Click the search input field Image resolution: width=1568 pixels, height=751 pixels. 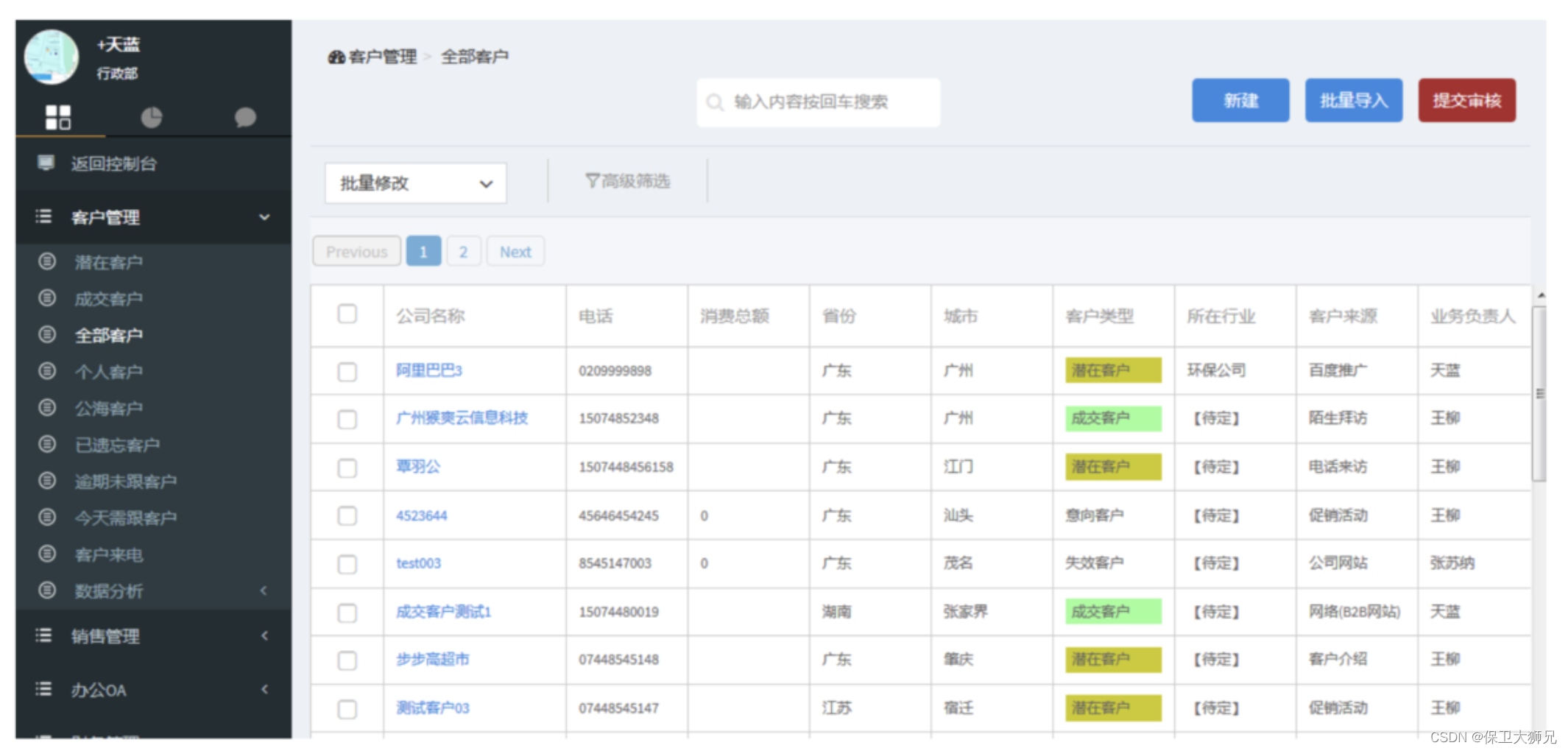click(819, 102)
